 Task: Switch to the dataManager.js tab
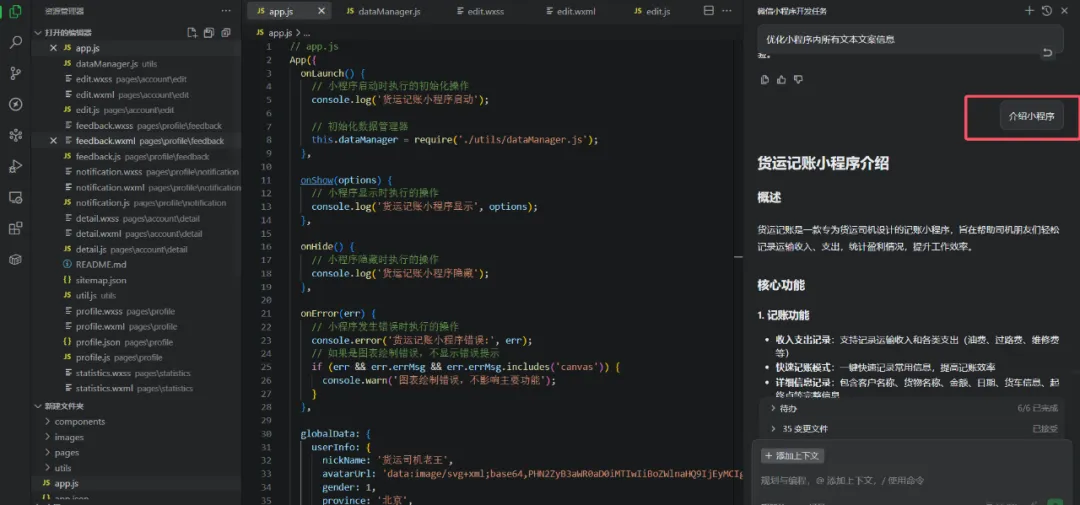pyautogui.click(x=384, y=11)
